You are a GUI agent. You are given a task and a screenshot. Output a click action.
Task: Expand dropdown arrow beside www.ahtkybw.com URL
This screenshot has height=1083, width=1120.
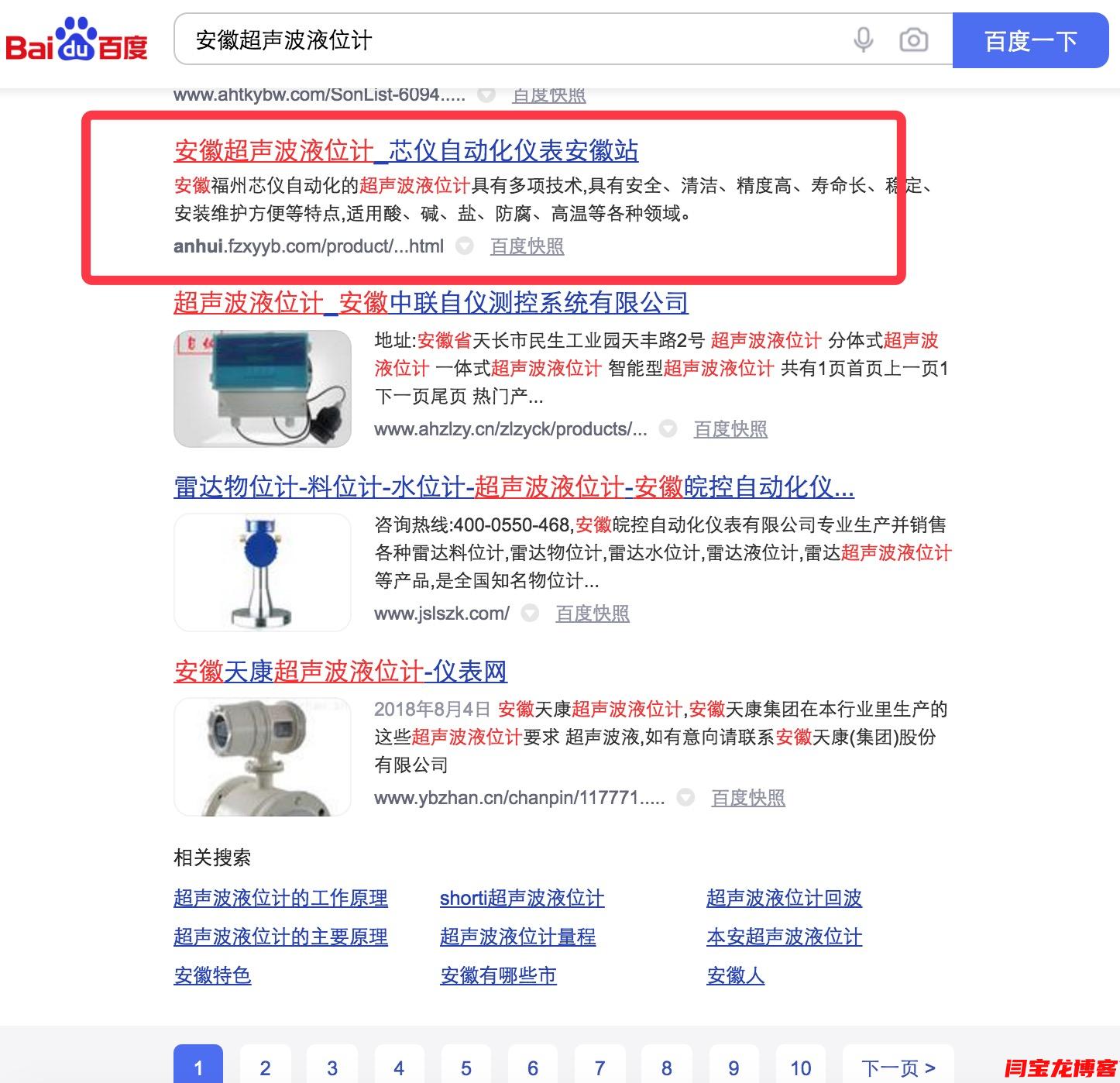486,95
